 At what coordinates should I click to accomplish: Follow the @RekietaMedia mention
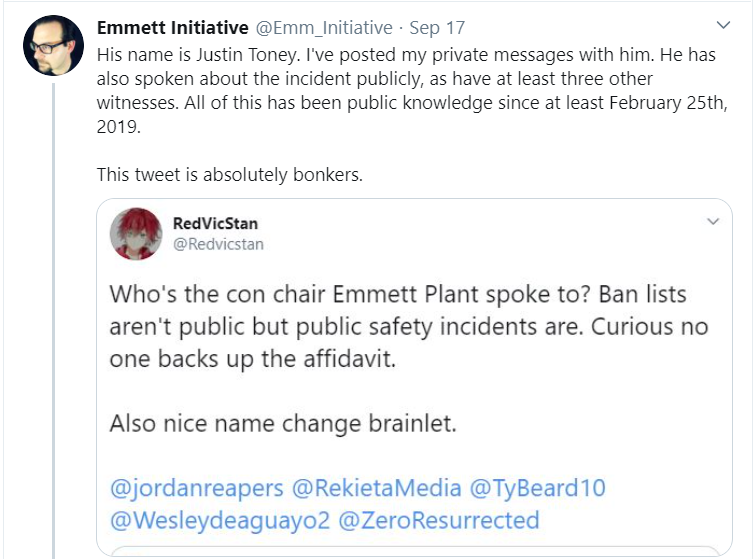pos(377,488)
